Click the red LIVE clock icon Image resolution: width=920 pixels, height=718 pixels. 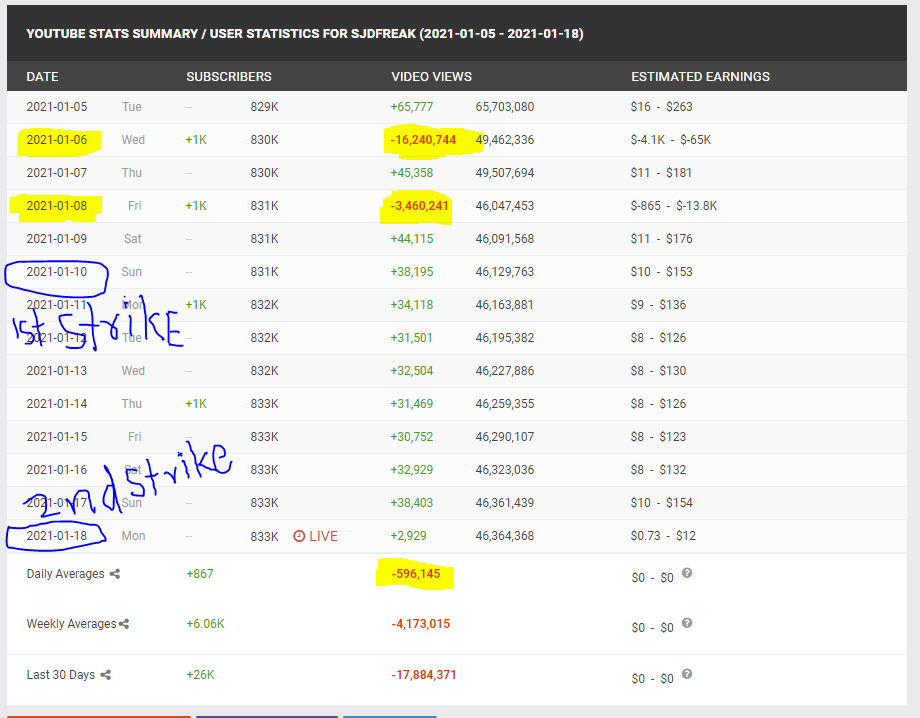click(x=299, y=536)
